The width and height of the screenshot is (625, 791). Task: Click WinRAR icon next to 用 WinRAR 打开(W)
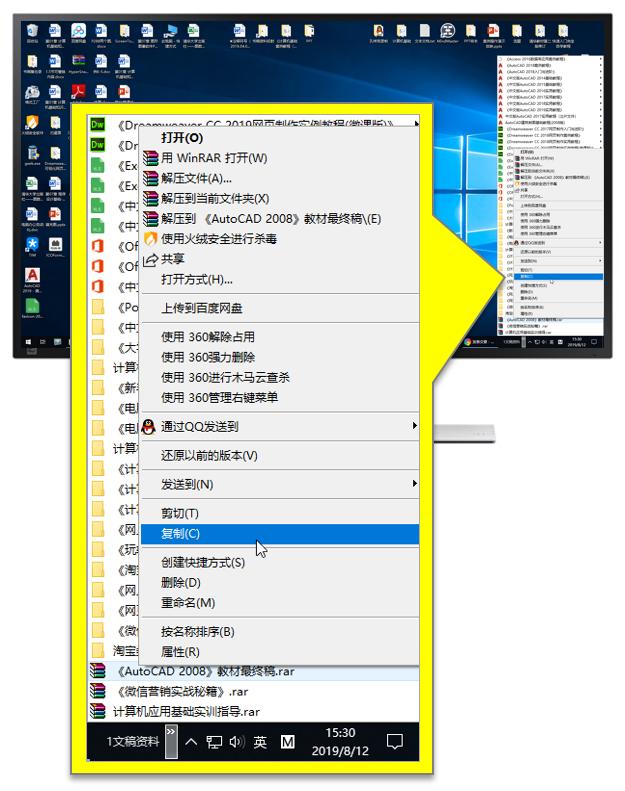coord(150,158)
